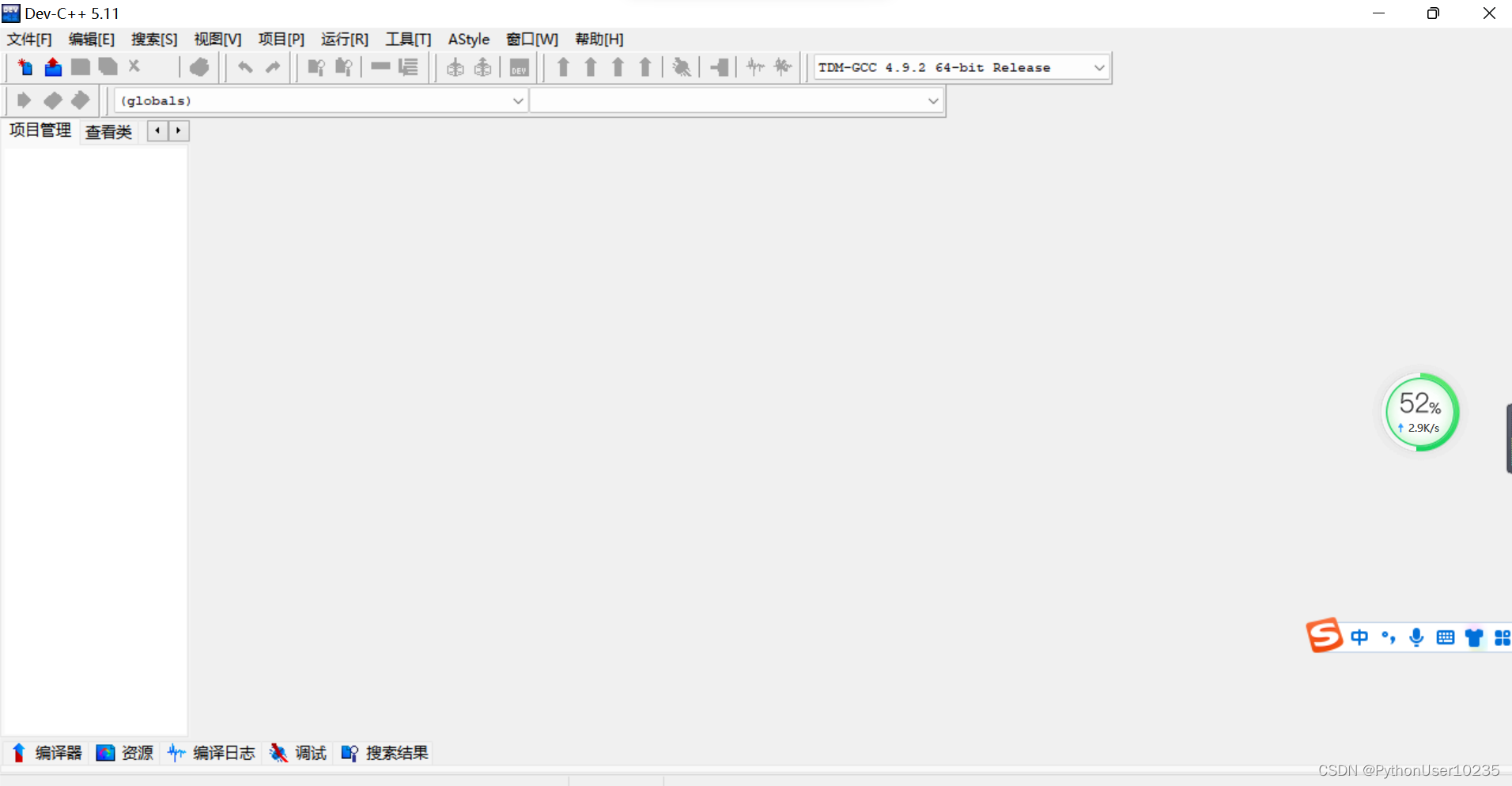This screenshot has height=786, width=1512.
Task: Create a new source file
Action: point(25,67)
